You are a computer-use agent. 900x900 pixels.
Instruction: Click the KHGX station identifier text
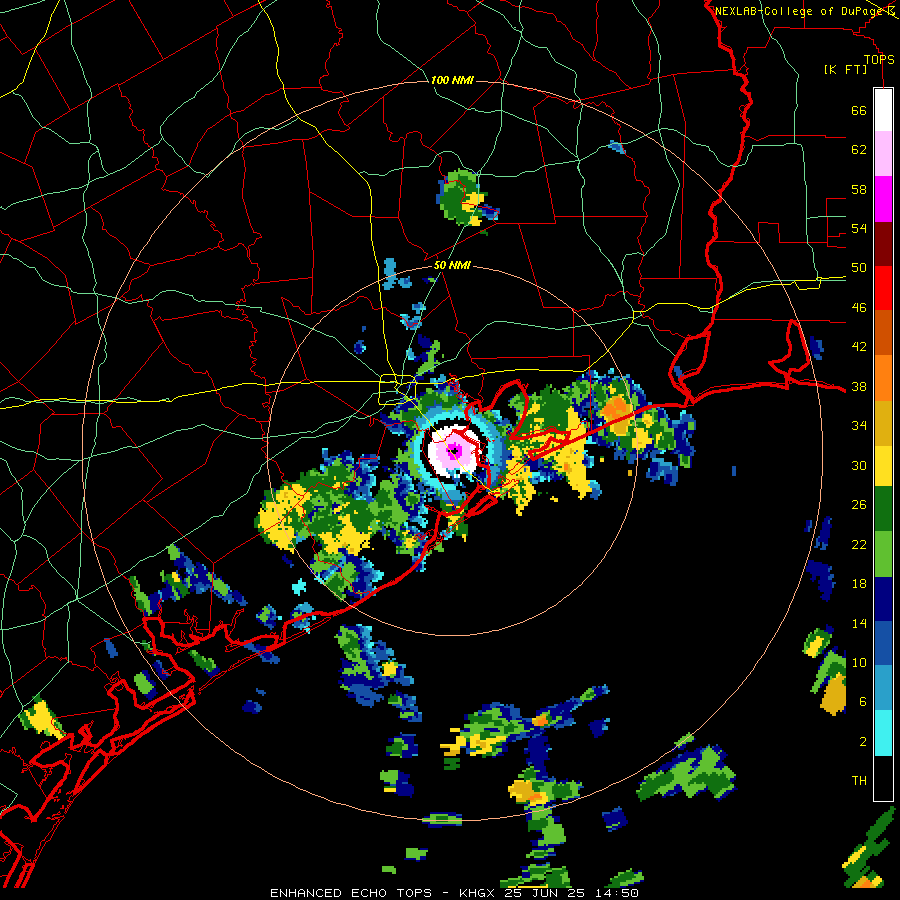pos(478,893)
